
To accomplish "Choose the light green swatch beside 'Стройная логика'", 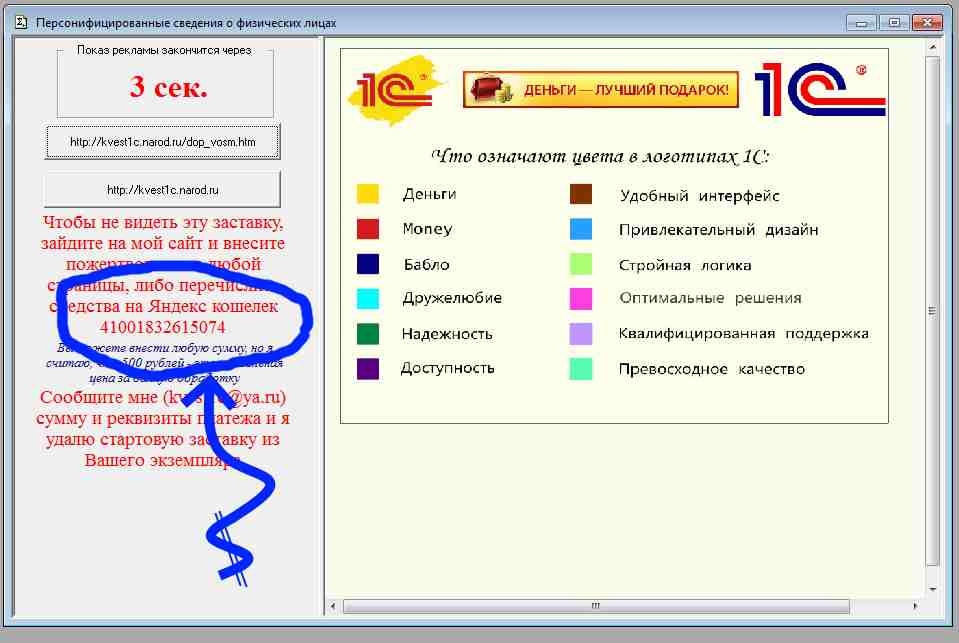I will click(x=580, y=264).
